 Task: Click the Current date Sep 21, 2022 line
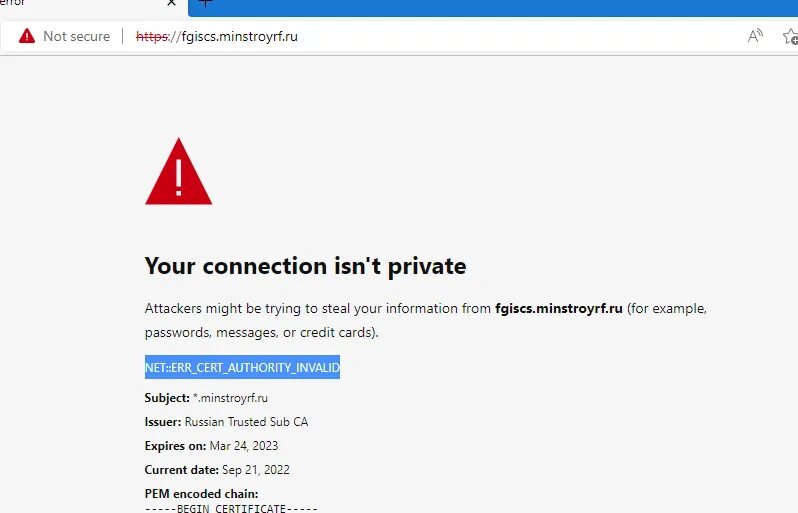point(217,470)
